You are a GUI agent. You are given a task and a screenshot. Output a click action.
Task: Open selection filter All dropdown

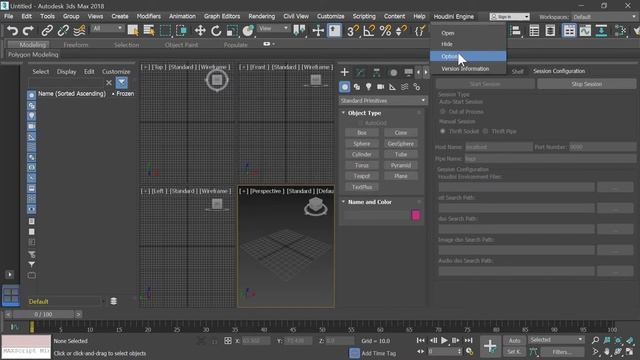107,28
